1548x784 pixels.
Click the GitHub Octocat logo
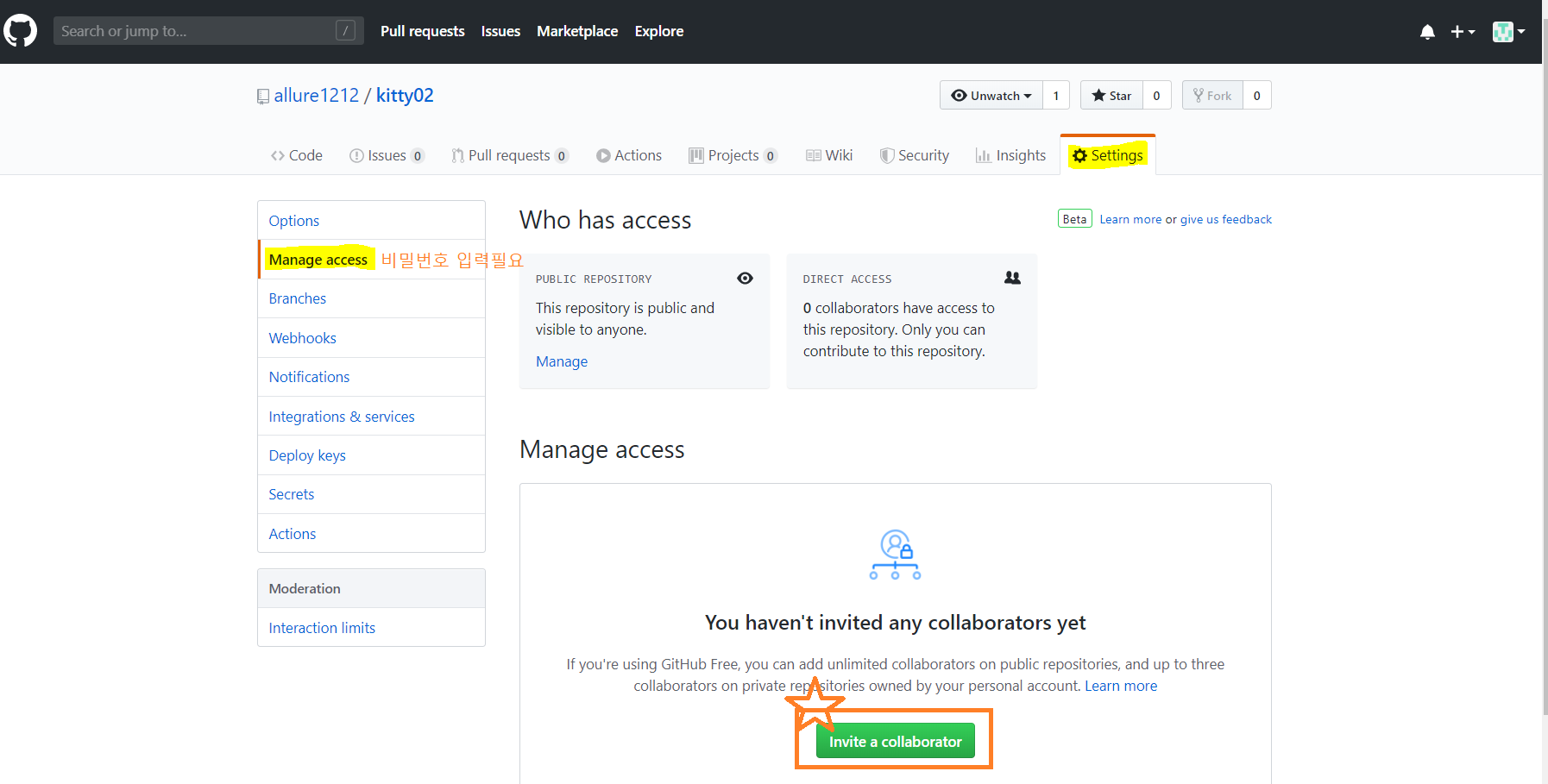tap(21, 31)
